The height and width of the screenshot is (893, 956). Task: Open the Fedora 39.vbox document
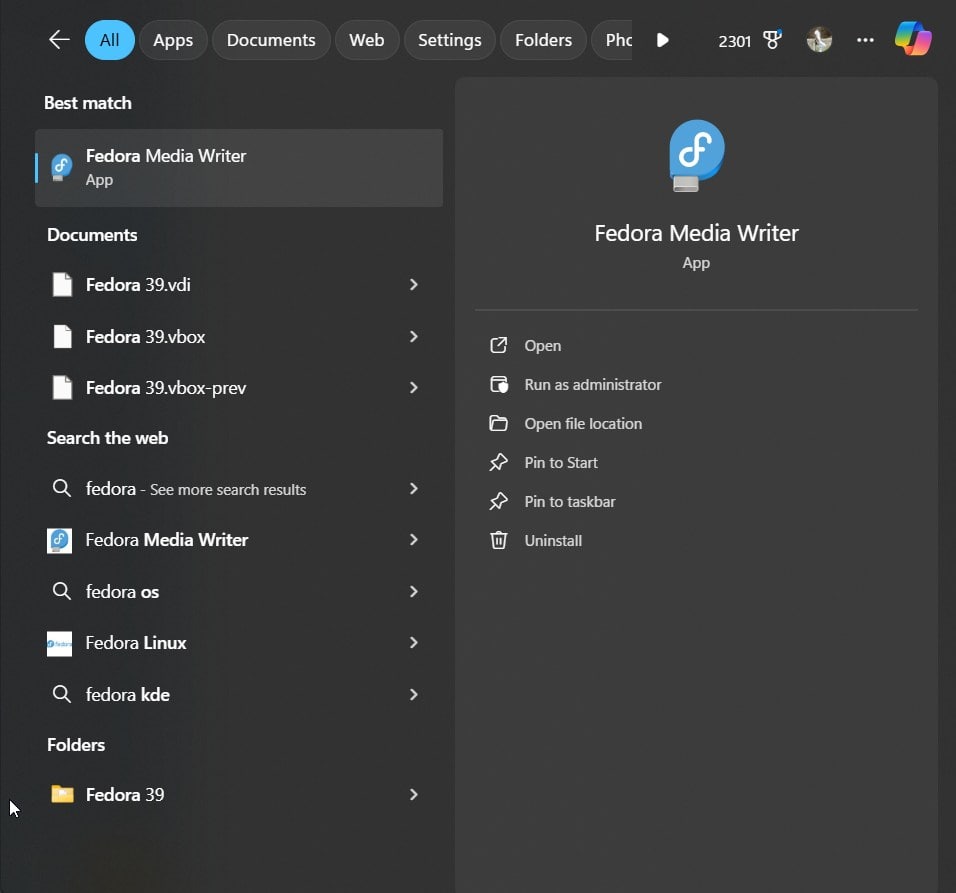[x=239, y=336]
